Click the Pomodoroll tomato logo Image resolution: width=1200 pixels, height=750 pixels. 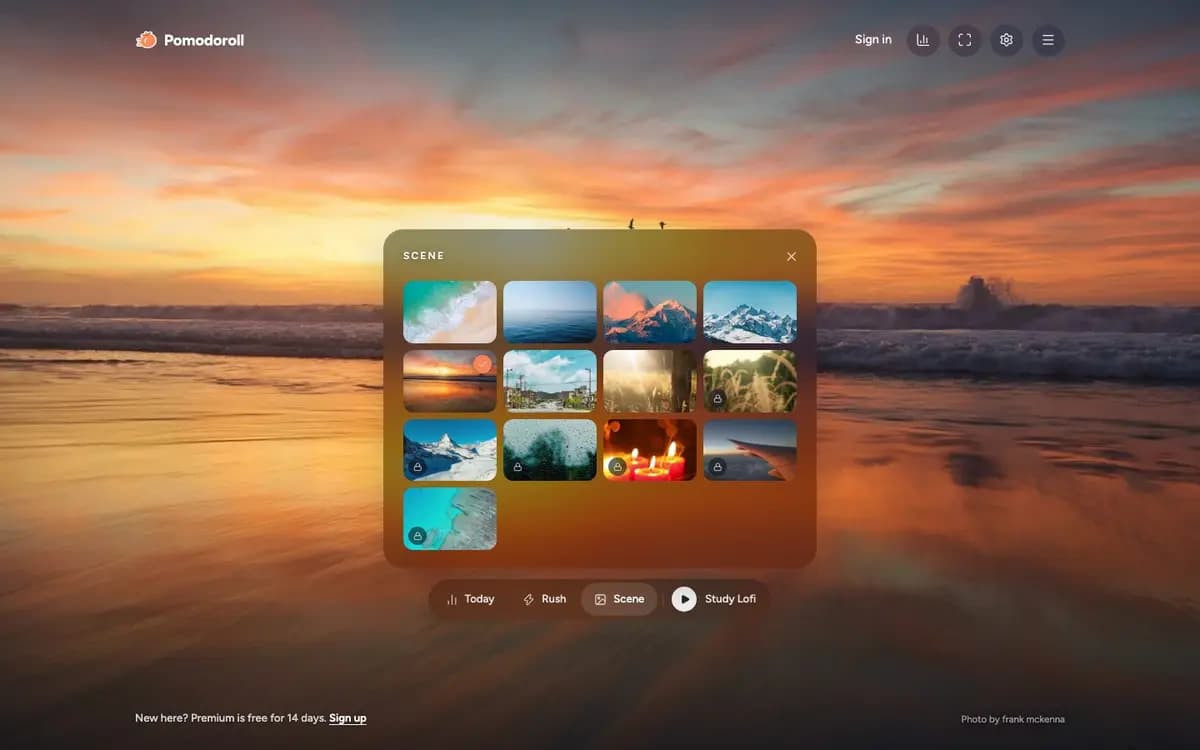tap(146, 40)
